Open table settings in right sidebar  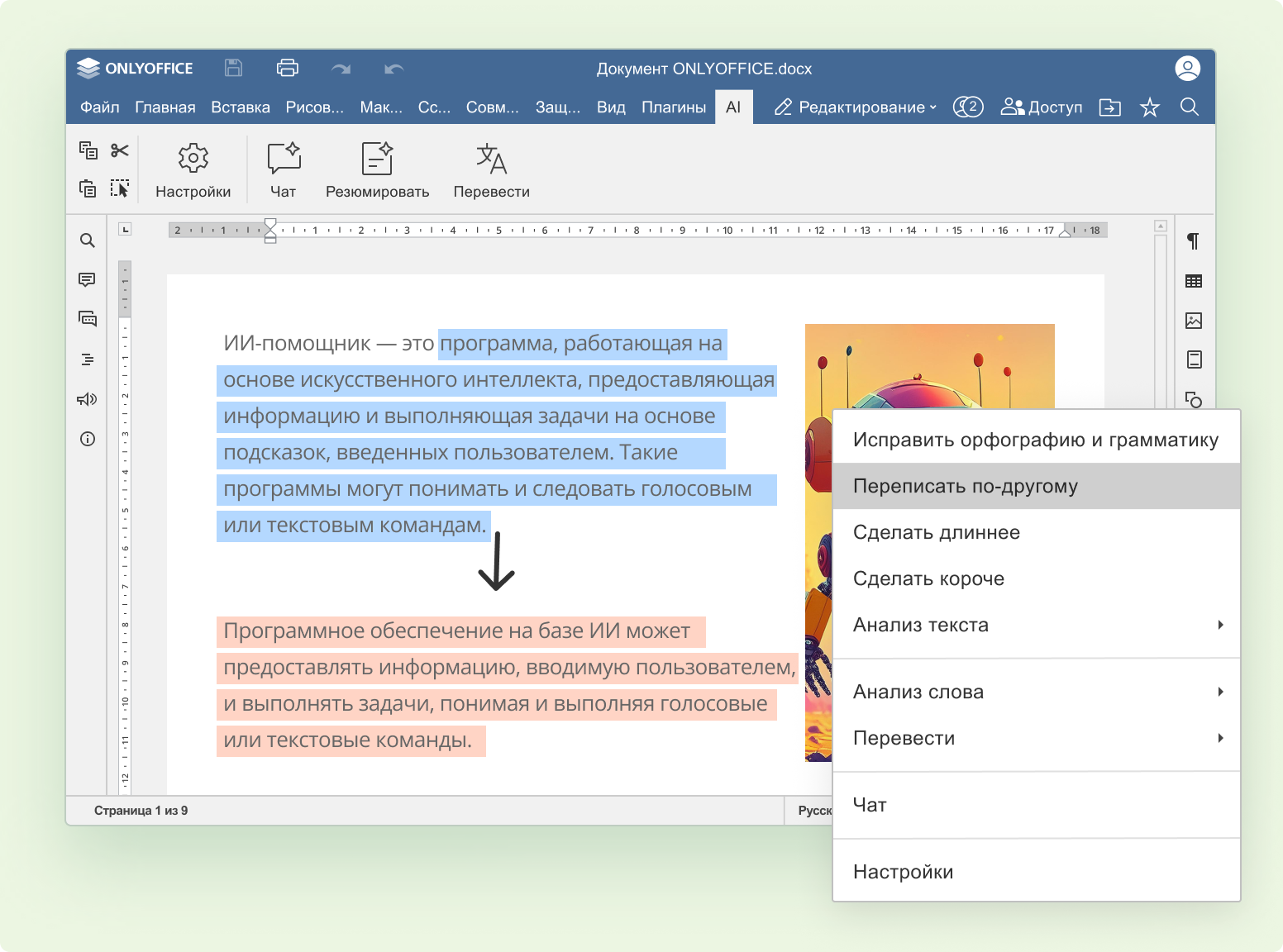[x=1193, y=281]
